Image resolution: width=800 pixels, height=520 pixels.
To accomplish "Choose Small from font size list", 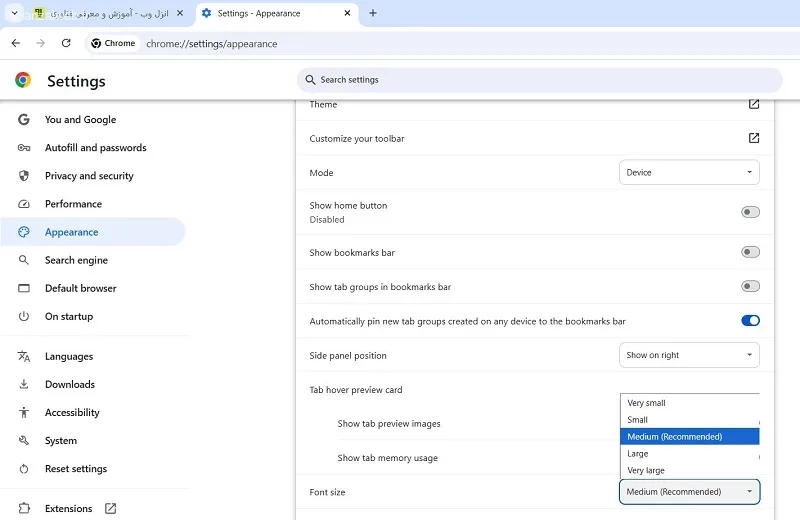I will click(x=638, y=420).
